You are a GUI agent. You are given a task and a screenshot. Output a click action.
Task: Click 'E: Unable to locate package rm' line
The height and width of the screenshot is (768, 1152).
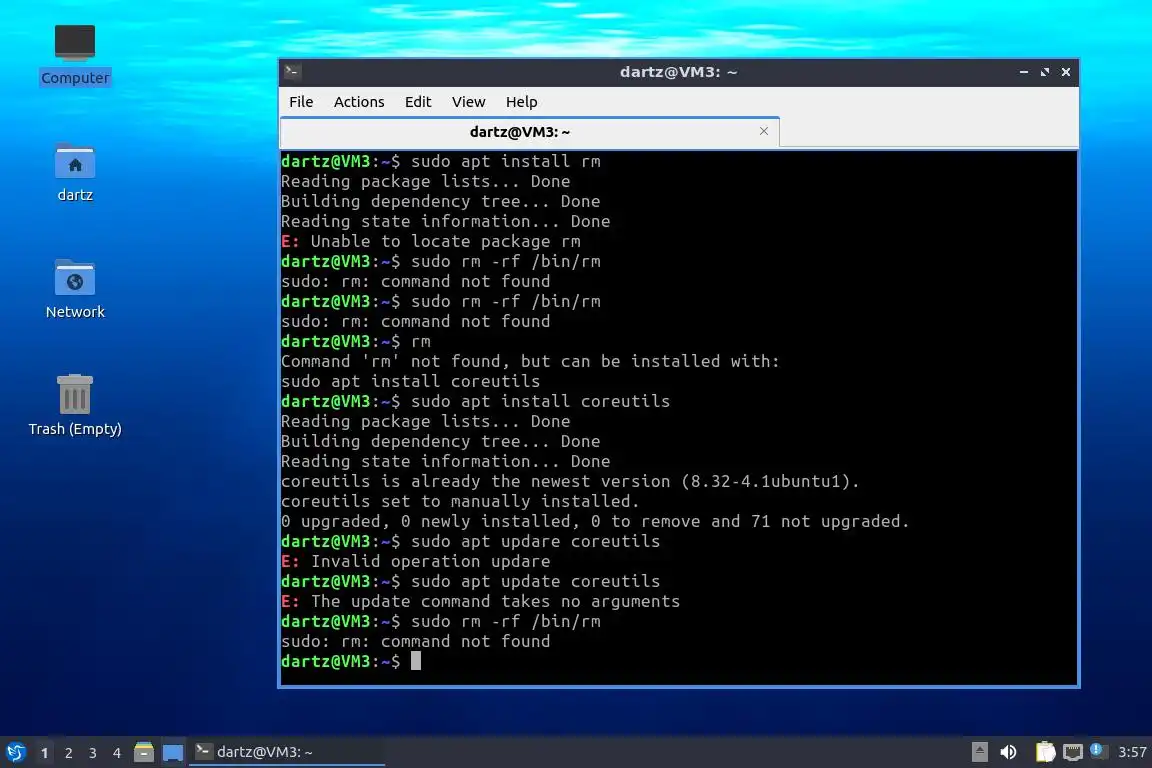431,241
